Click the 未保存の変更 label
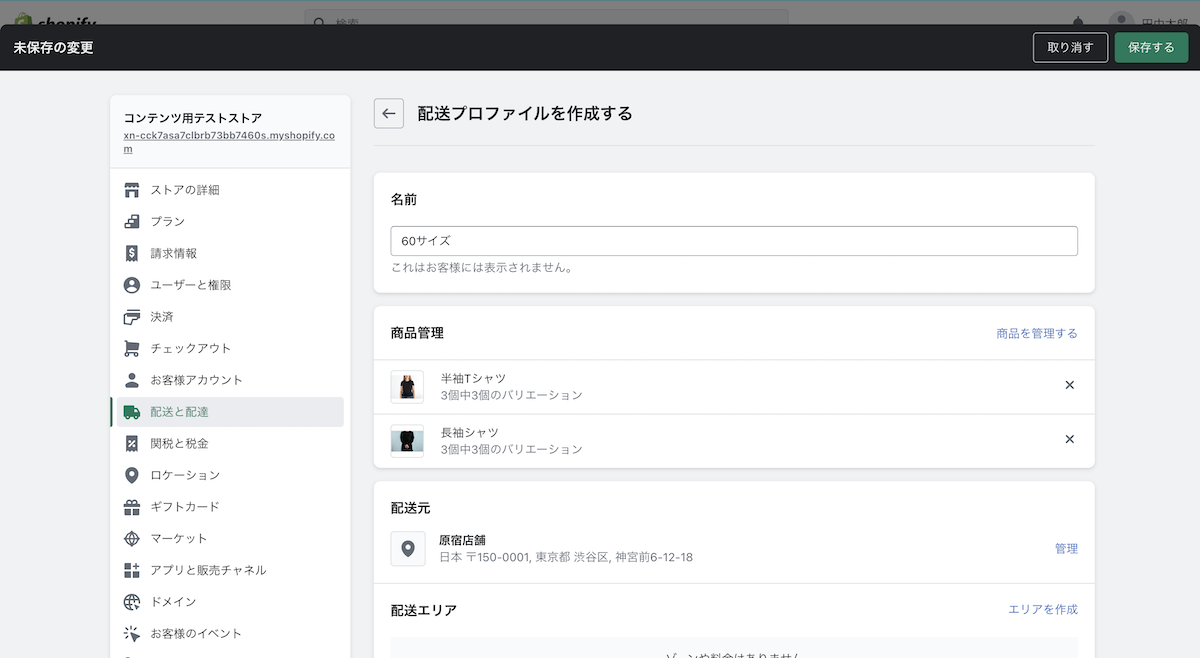Viewport: 1200px width, 658px height. (53, 47)
